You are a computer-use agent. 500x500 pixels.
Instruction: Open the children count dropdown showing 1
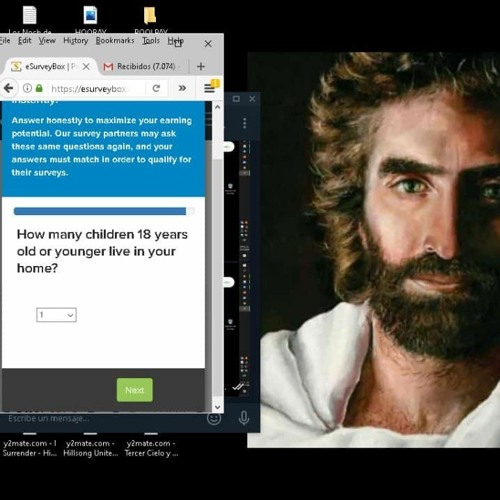coord(56,315)
